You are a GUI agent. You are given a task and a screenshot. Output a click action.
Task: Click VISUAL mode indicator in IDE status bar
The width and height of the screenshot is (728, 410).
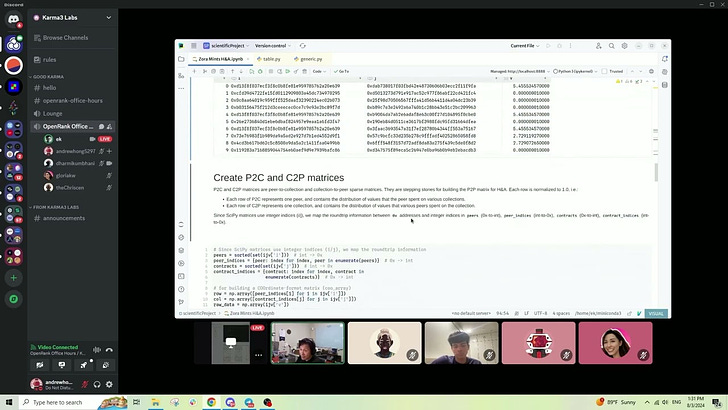pyautogui.click(x=656, y=313)
